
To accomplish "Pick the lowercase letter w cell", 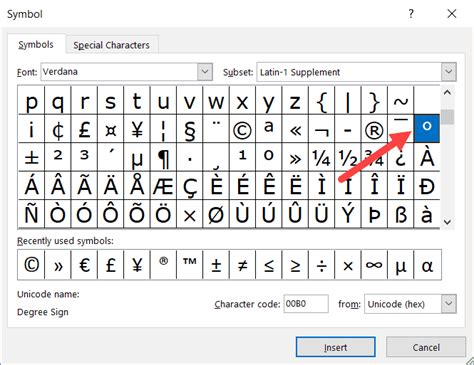I will pos(216,100).
